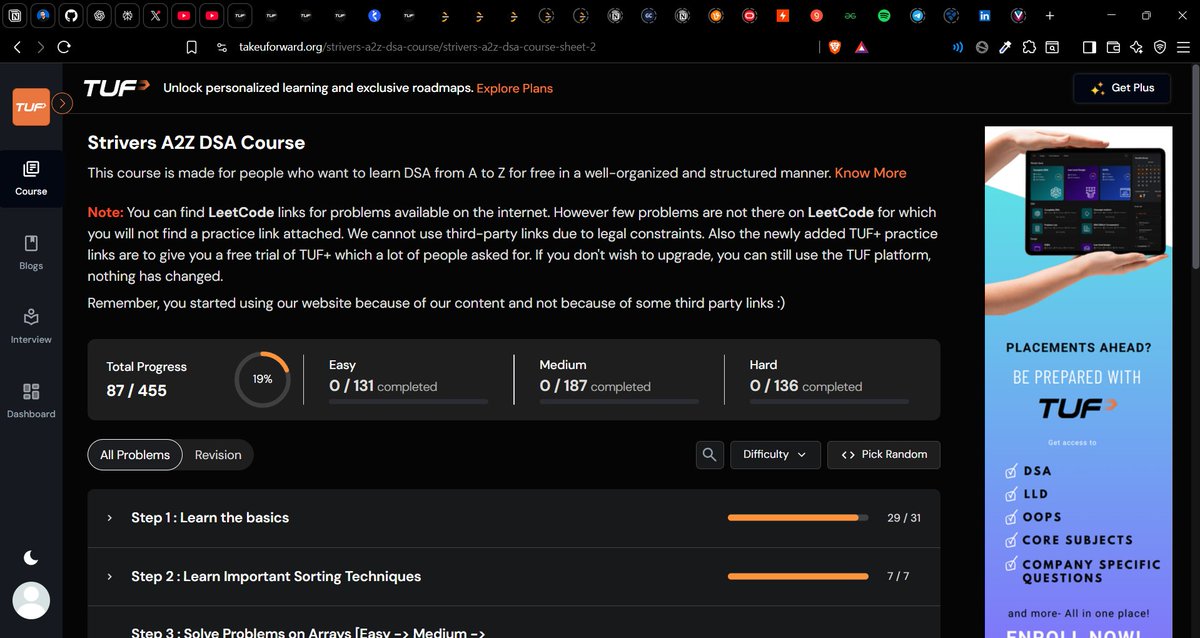Open Brave Shields lion icon
Screen dimensions: 1200x638
coord(836,47)
